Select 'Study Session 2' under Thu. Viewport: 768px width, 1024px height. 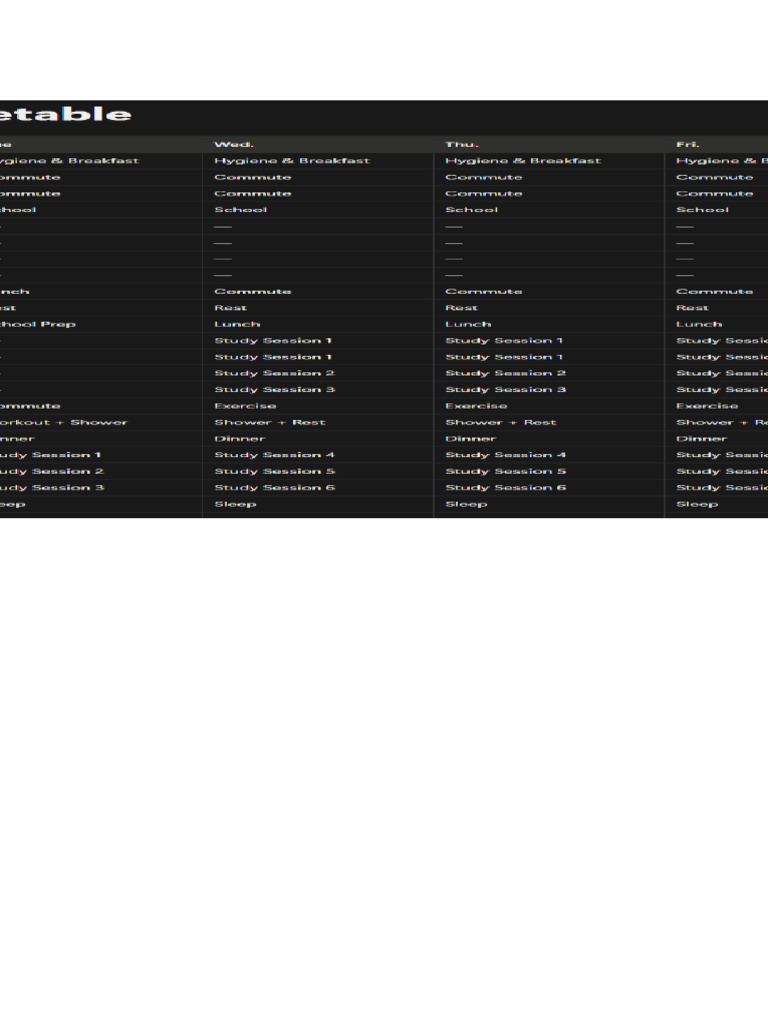point(505,373)
